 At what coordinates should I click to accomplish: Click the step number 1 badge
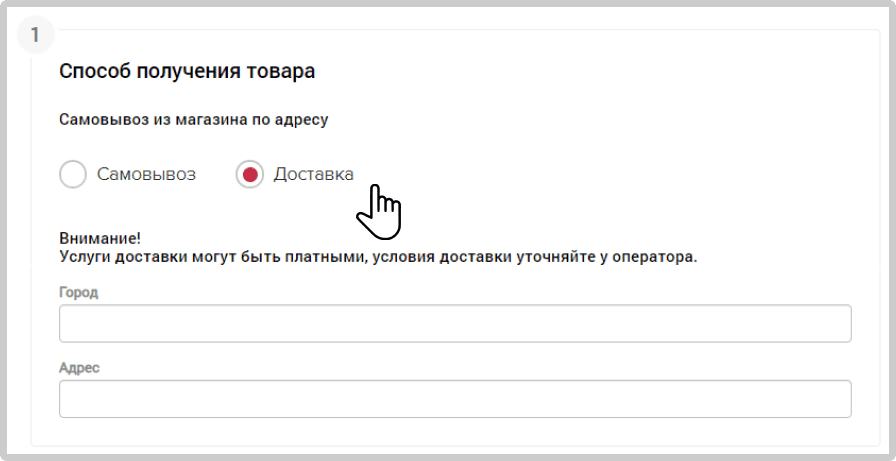35,35
